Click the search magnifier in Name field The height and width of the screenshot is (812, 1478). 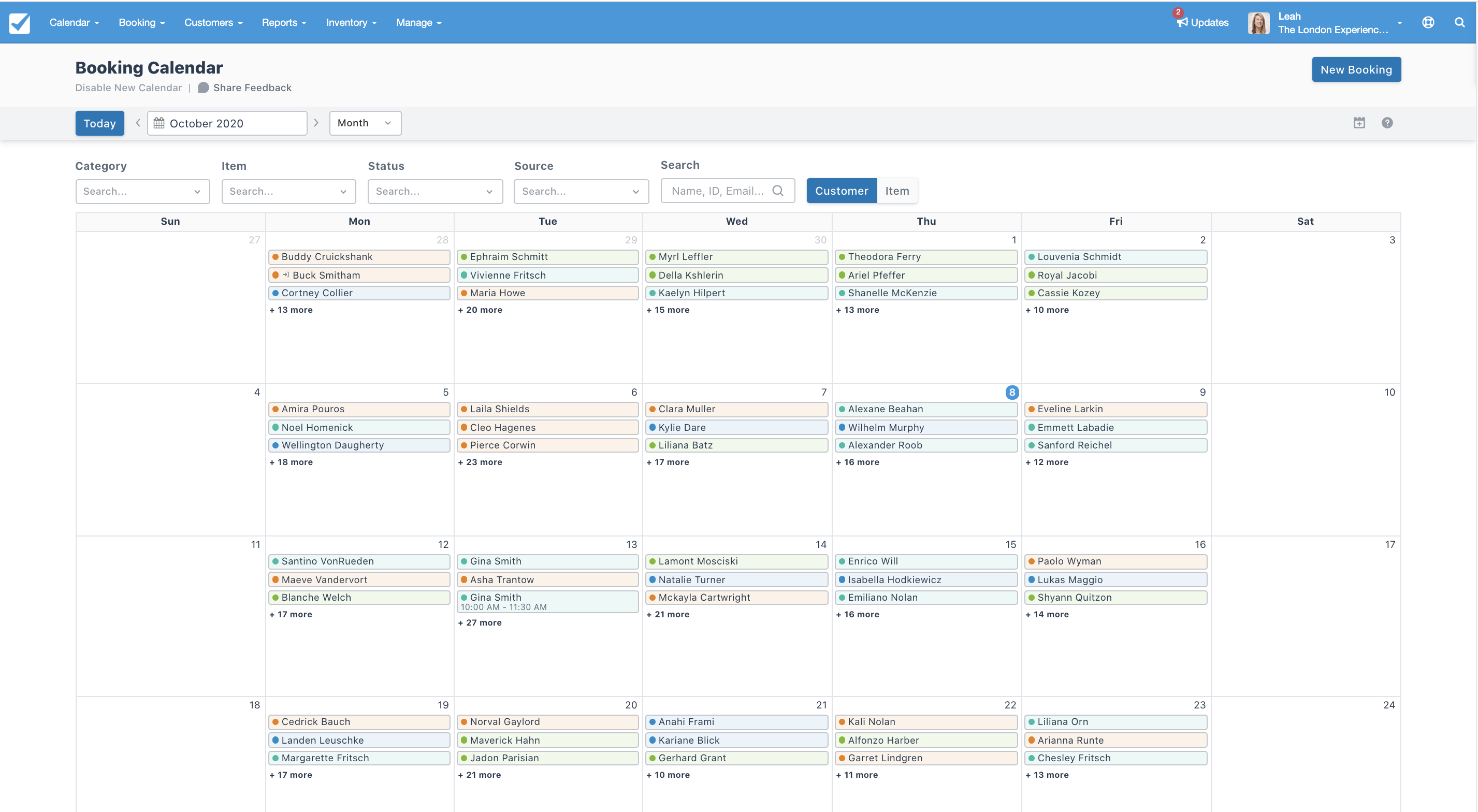[777, 191]
